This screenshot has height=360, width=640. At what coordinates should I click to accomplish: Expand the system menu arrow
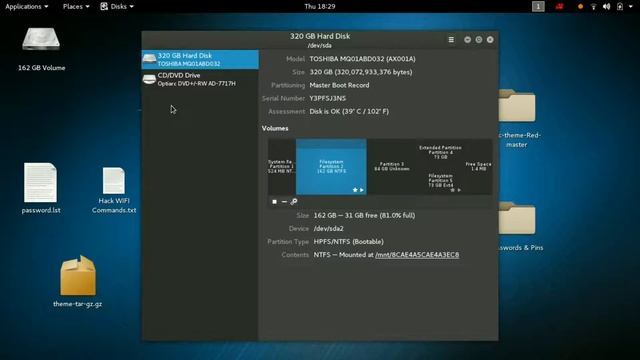(631, 7)
